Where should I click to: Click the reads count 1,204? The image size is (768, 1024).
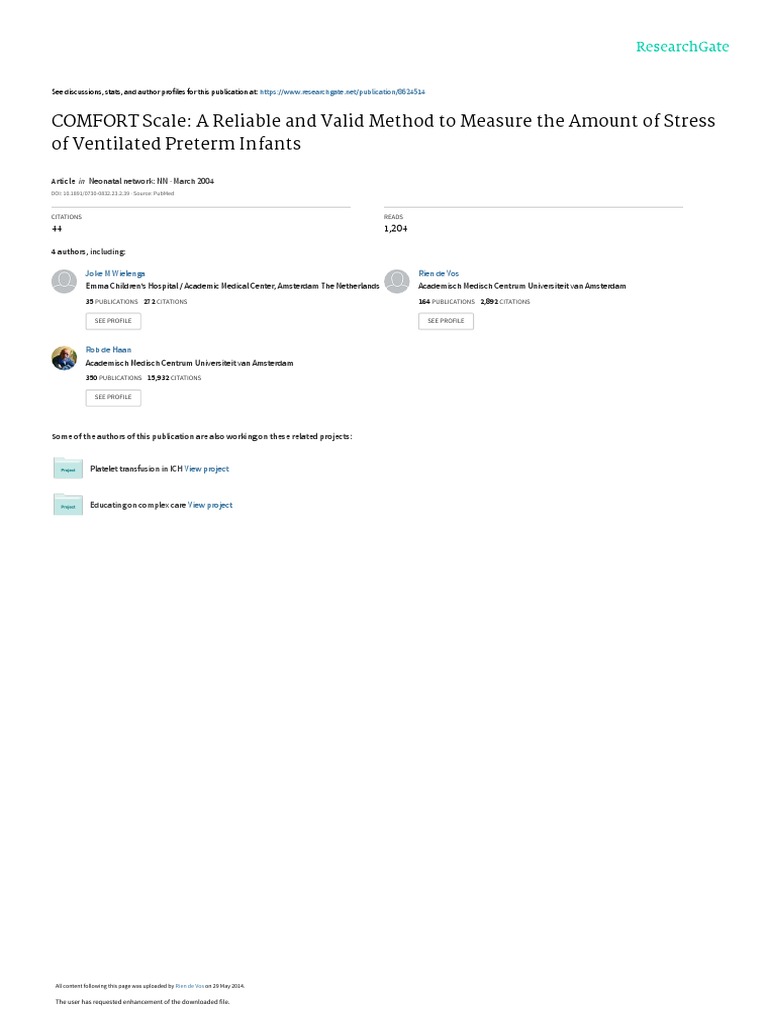coord(396,228)
